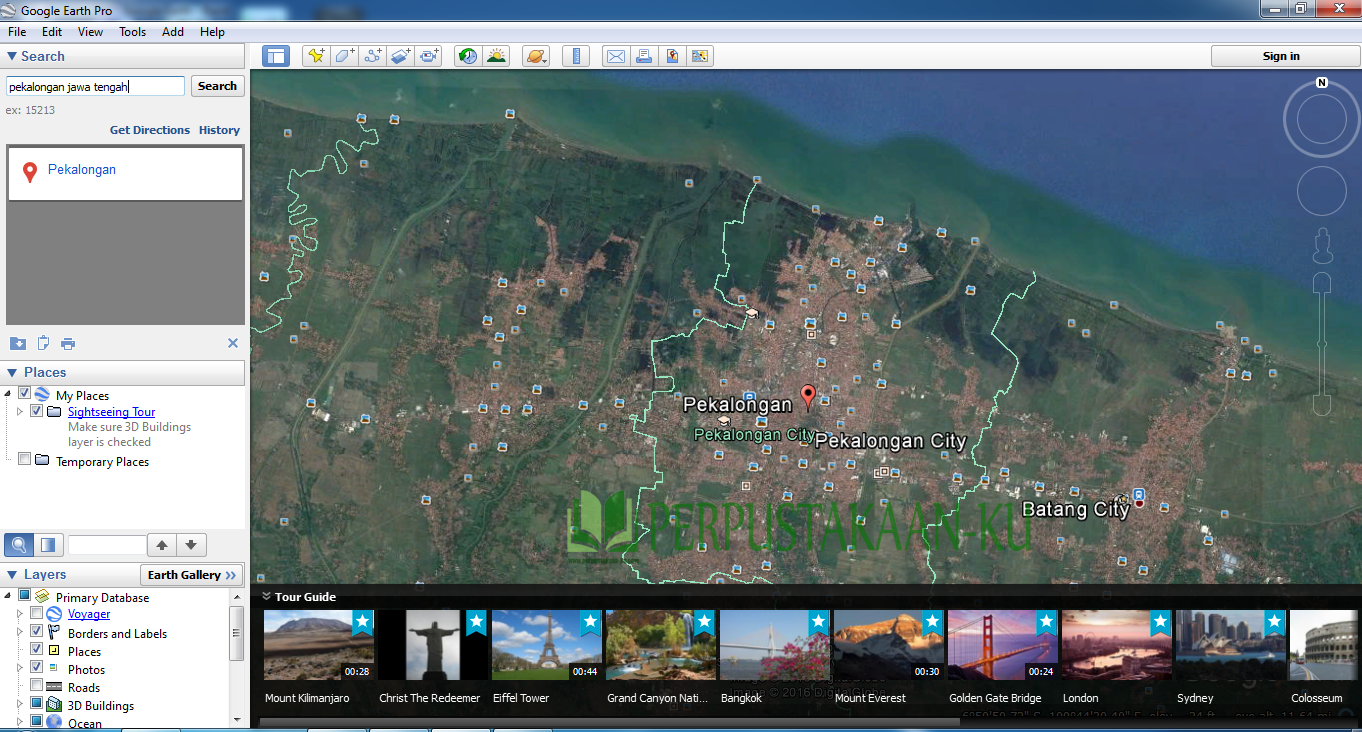Copy search results to the clipboard
Screen dimensions: 1362x732
(x=43, y=343)
